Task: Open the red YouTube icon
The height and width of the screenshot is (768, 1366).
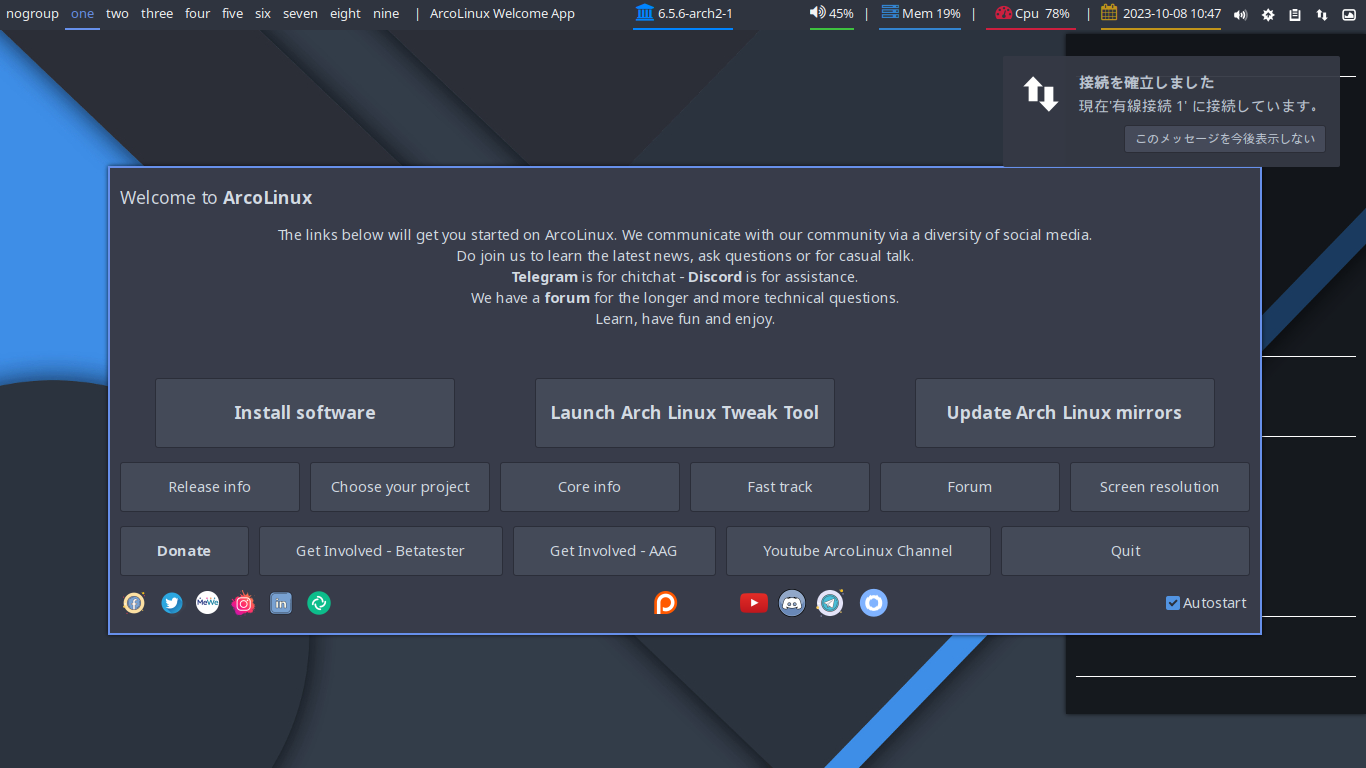Action: [754, 603]
